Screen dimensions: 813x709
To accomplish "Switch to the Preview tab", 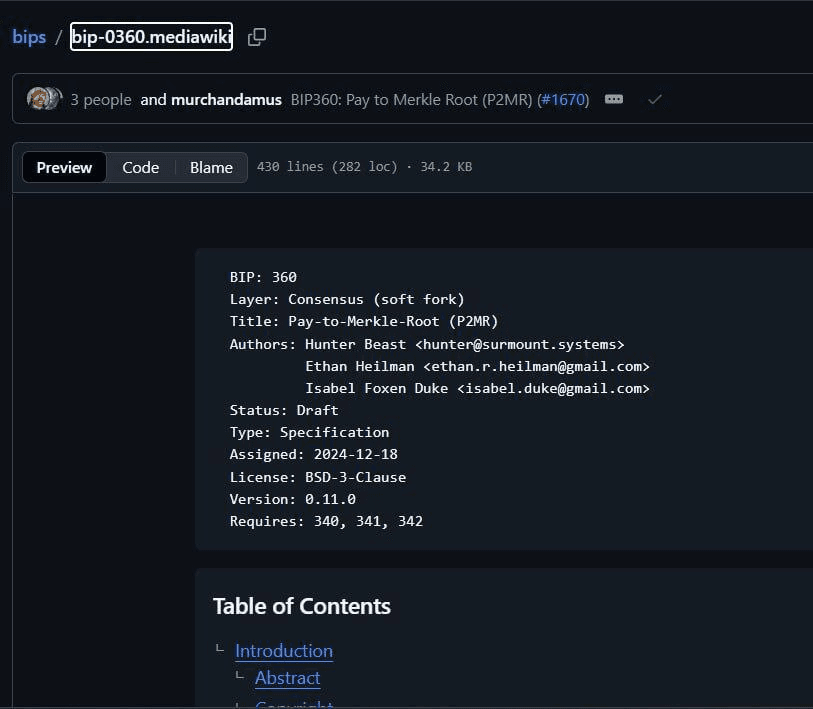I will [x=64, y=167].
